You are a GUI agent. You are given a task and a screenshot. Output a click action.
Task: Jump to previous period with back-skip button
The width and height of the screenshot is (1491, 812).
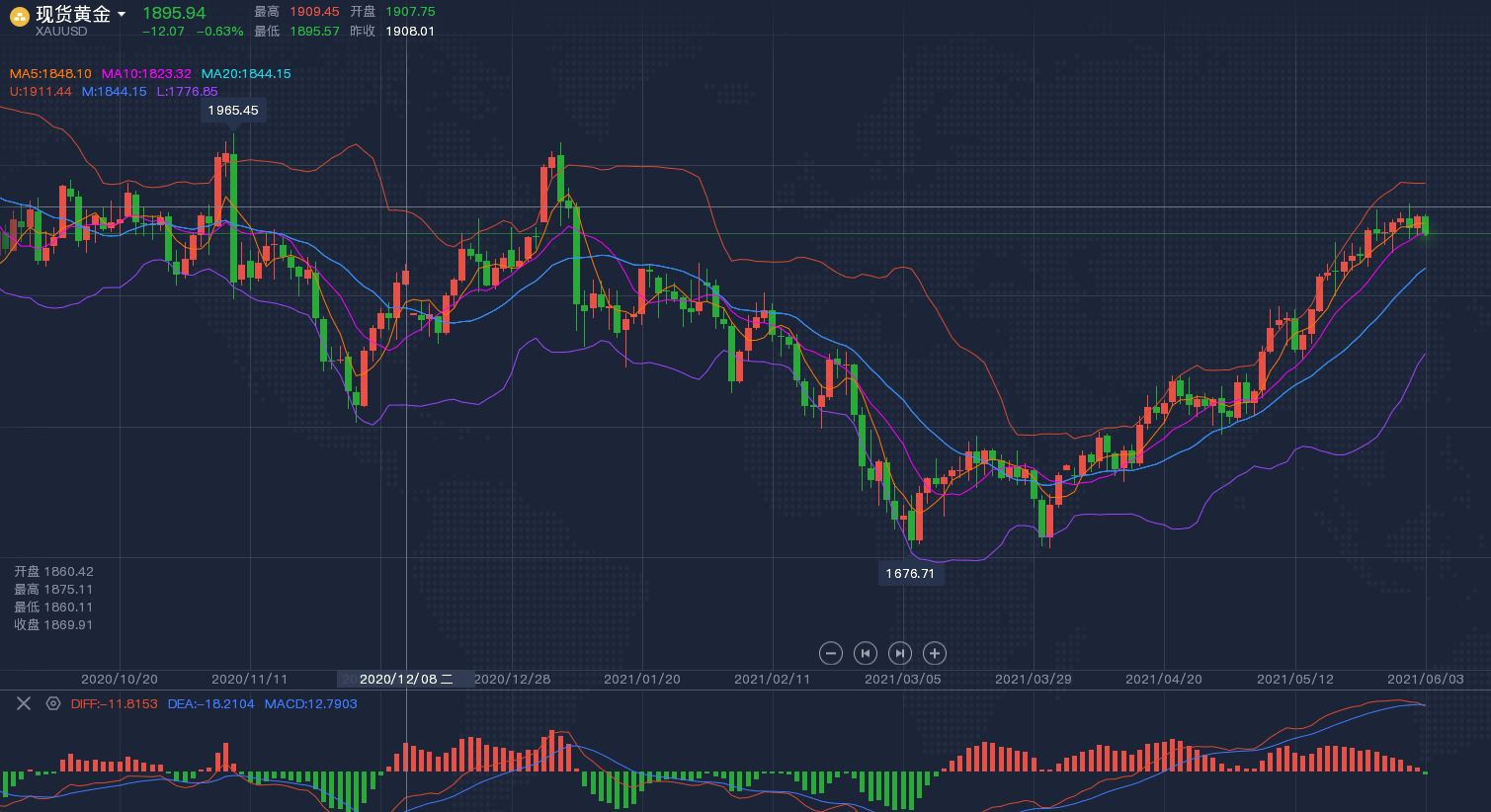point(866,653)
